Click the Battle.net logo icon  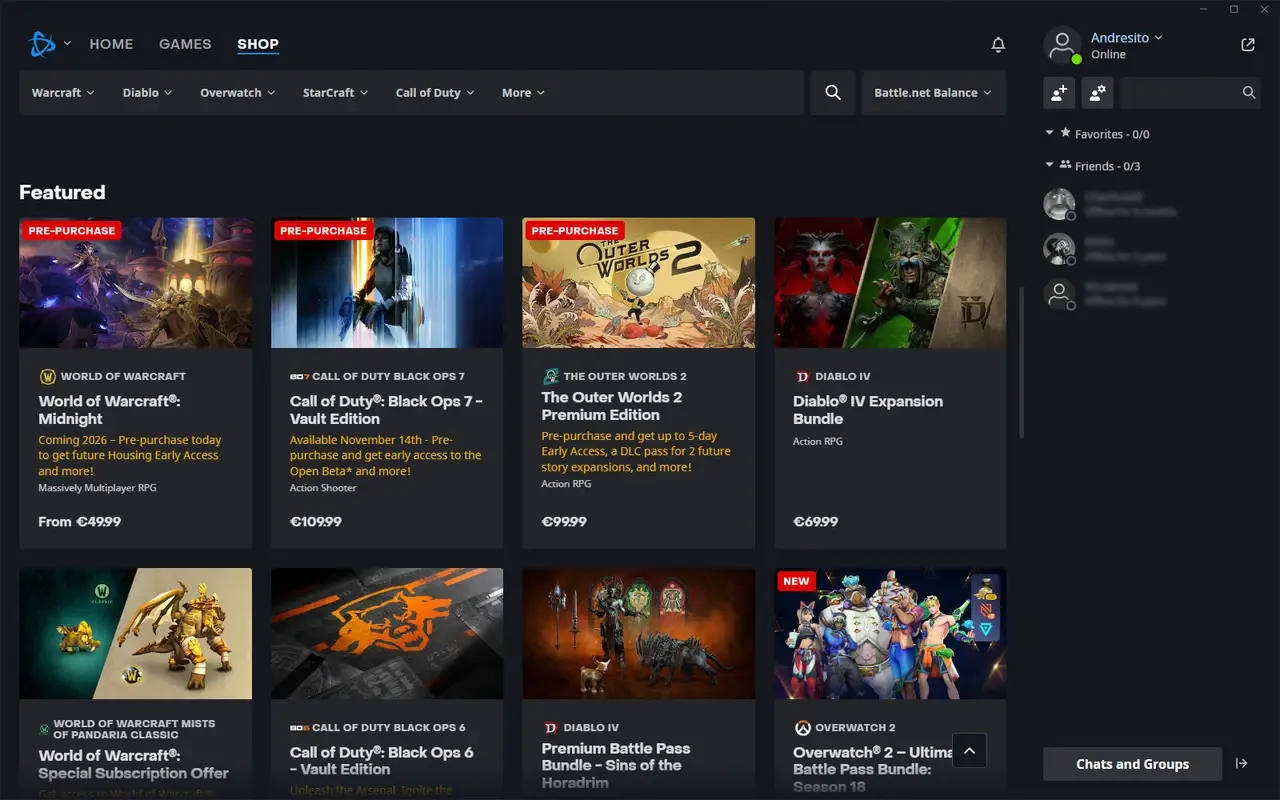pos(41,43)
